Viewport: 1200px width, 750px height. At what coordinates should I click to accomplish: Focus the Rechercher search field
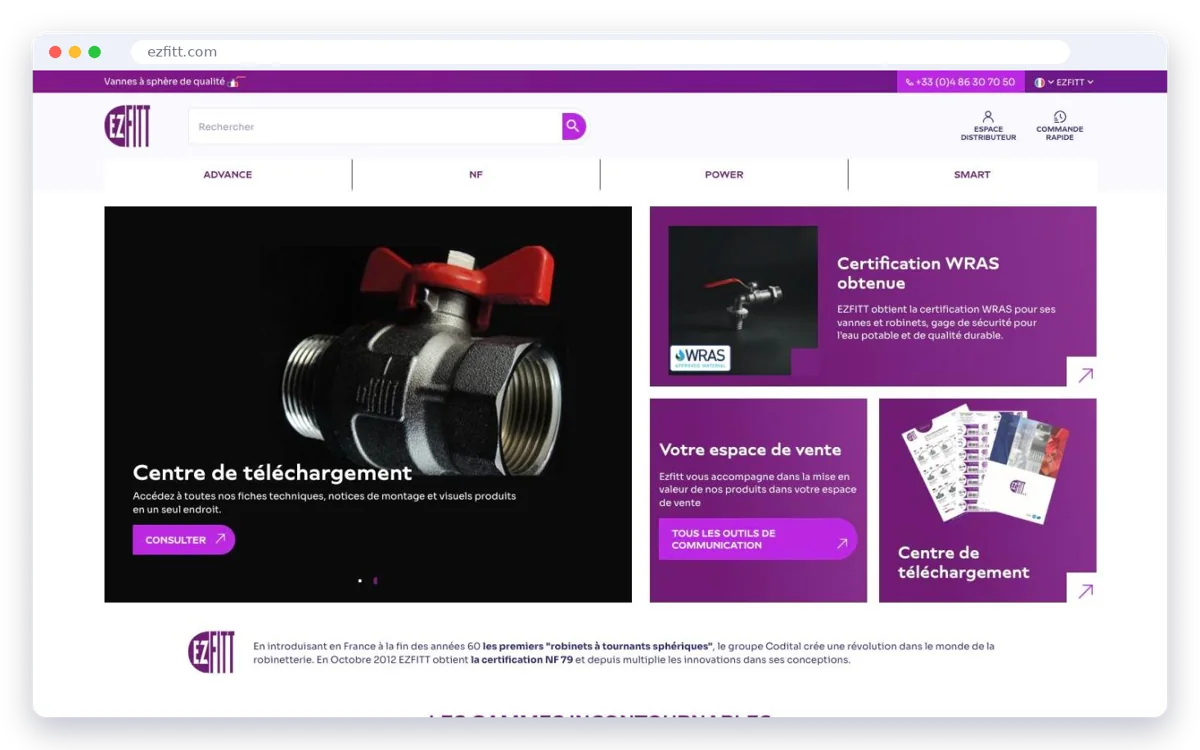pyautogui.click(x=375, y=126)
